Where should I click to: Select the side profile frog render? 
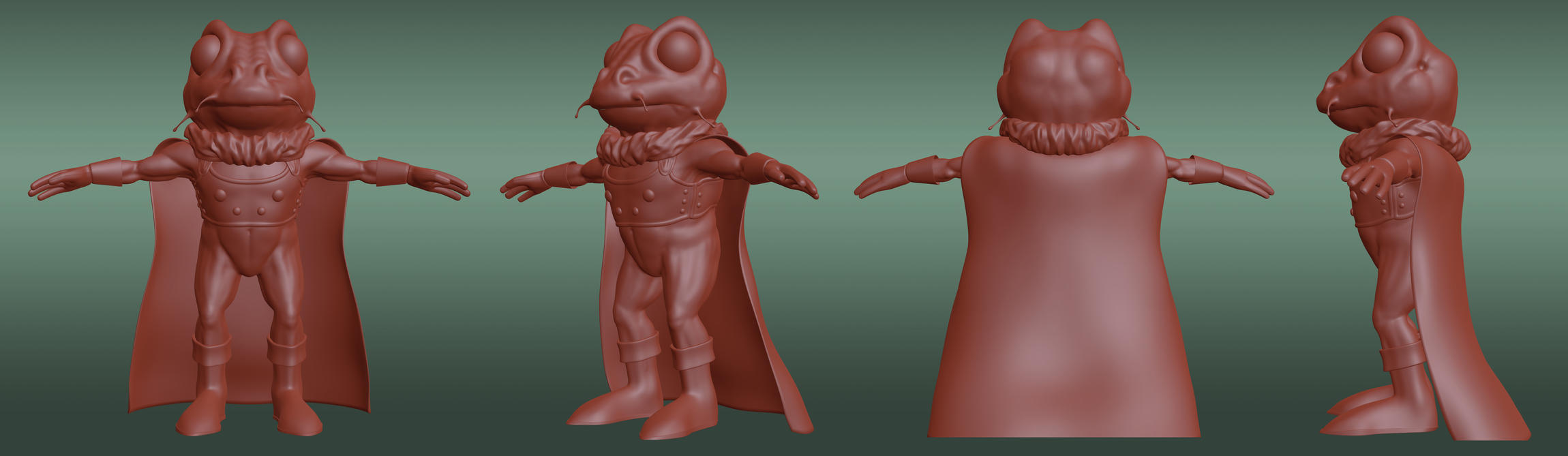1423,228
